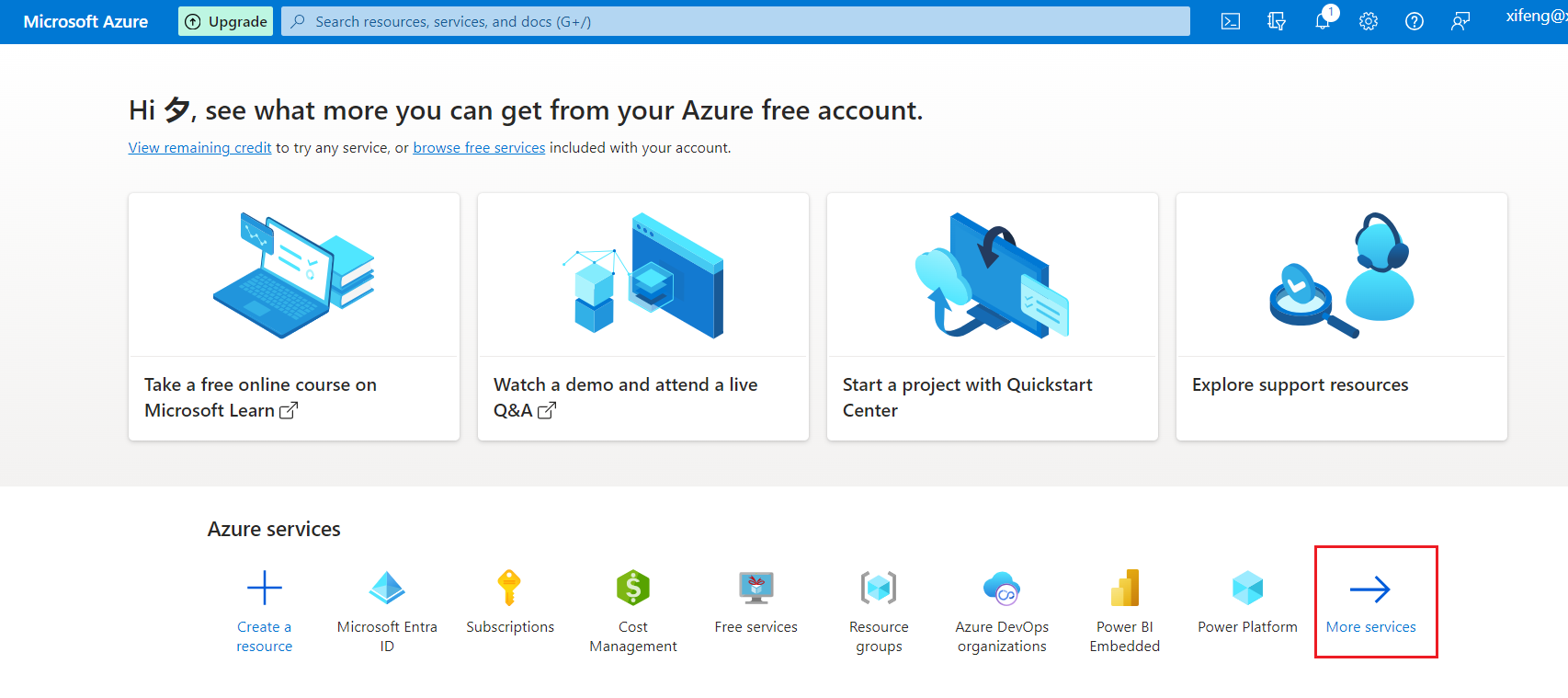Open portal settings gear
Image resolution: width=1568 pixels, height=698 pixels.
pos(1369,21)
